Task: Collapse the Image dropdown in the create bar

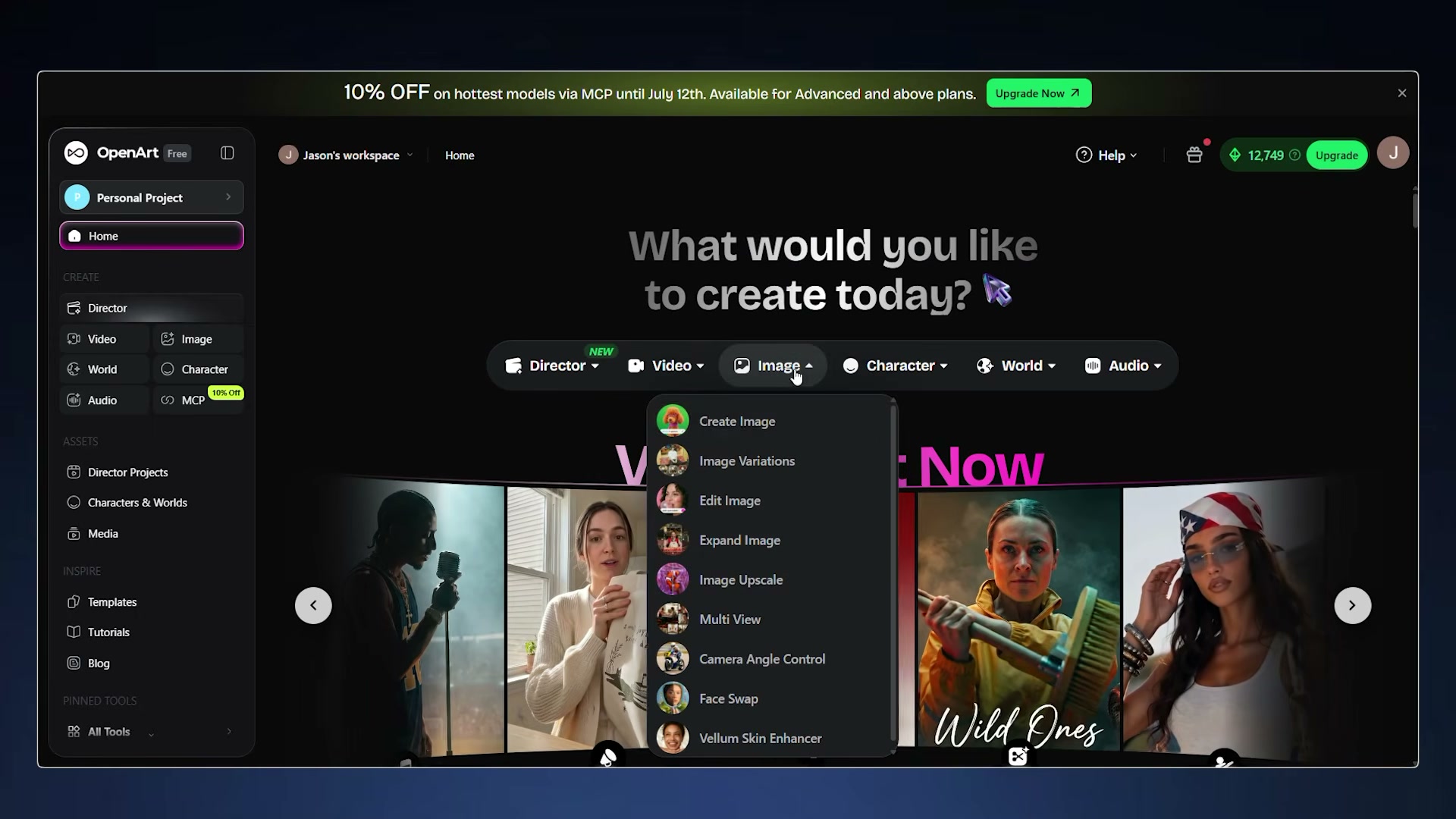Action: tap(773, 366)
